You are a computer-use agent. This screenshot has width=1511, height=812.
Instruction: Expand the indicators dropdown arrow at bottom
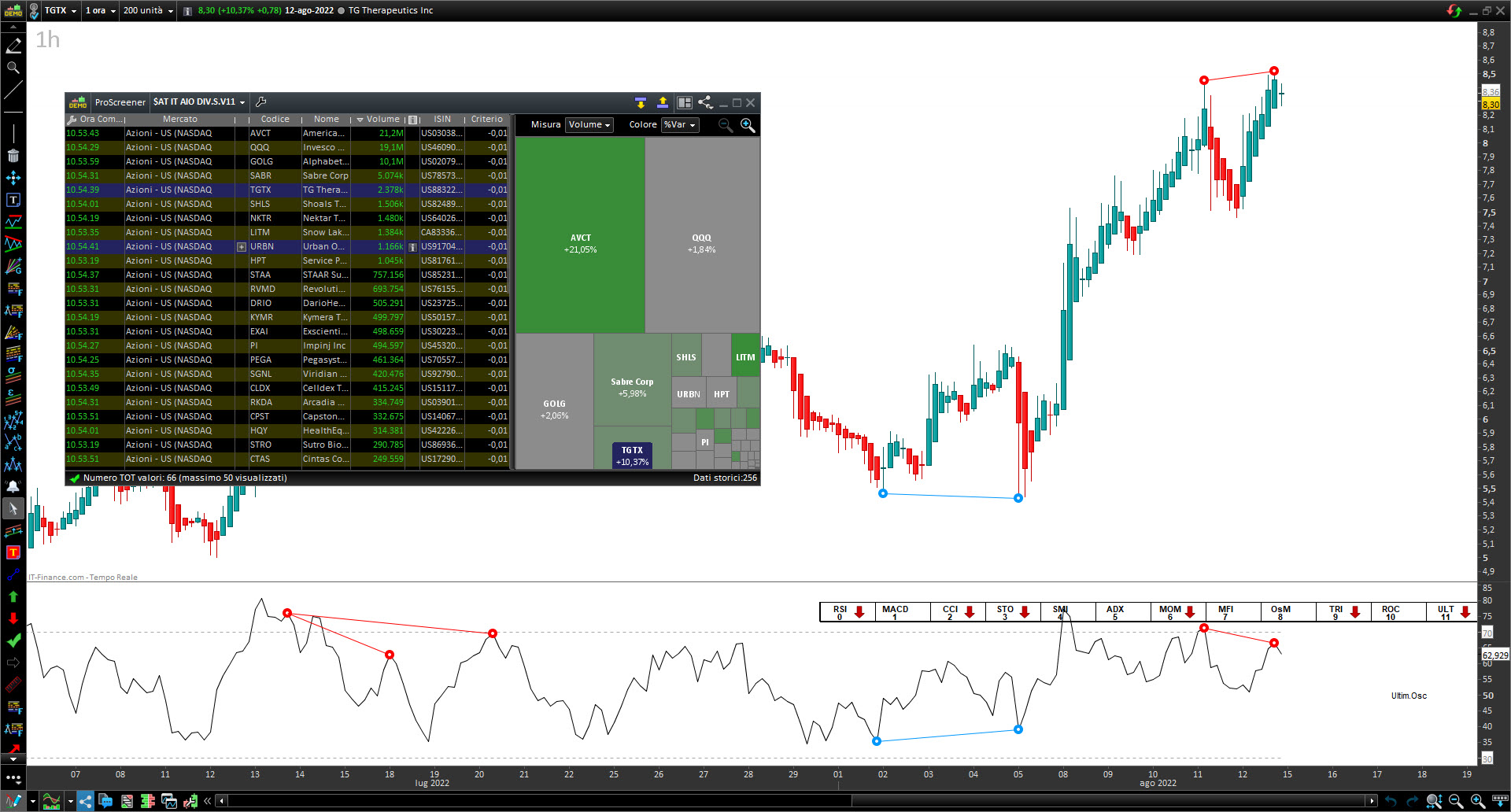pyautogui.click(x=71, y=801)
